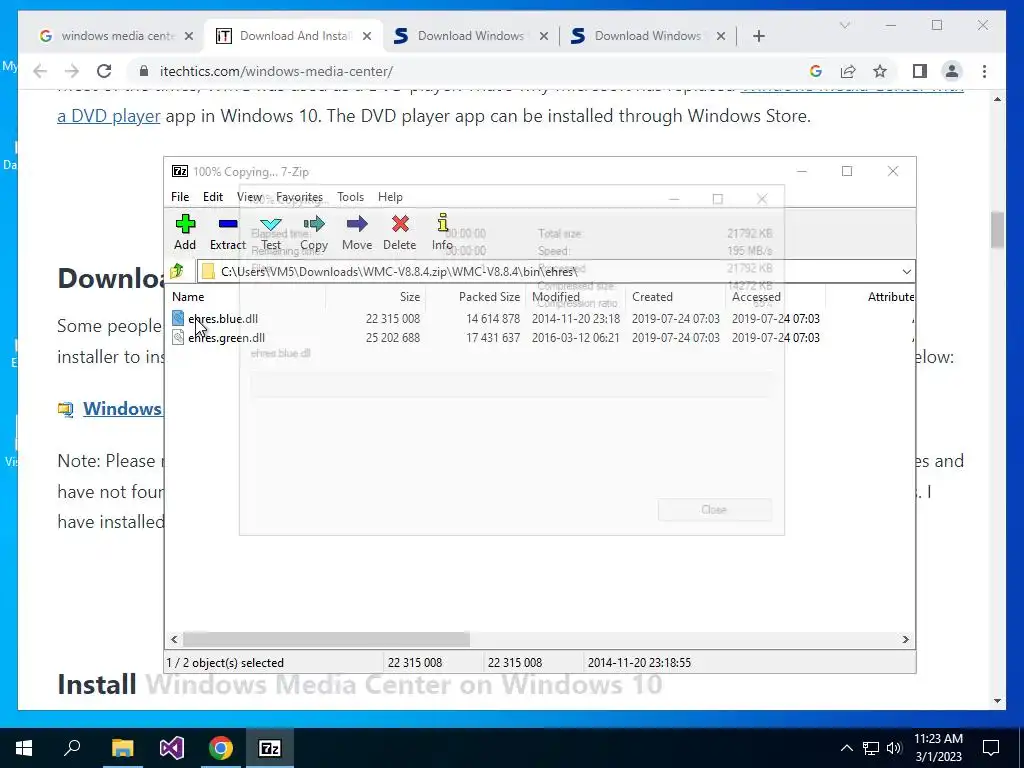The height and width of the screenshot is (768, 1024).
Task: Close the windows media center Google tab
Action: point(189,36)
